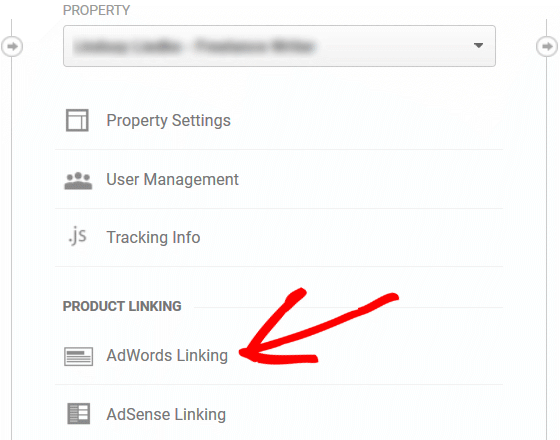Click the AdSense Linking table icon
Viewport: 560px width, 440px height.
click(x=79, y=414)
